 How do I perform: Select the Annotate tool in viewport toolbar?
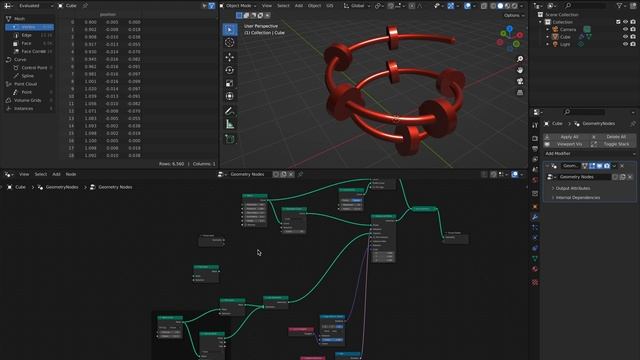click(229, 111)
